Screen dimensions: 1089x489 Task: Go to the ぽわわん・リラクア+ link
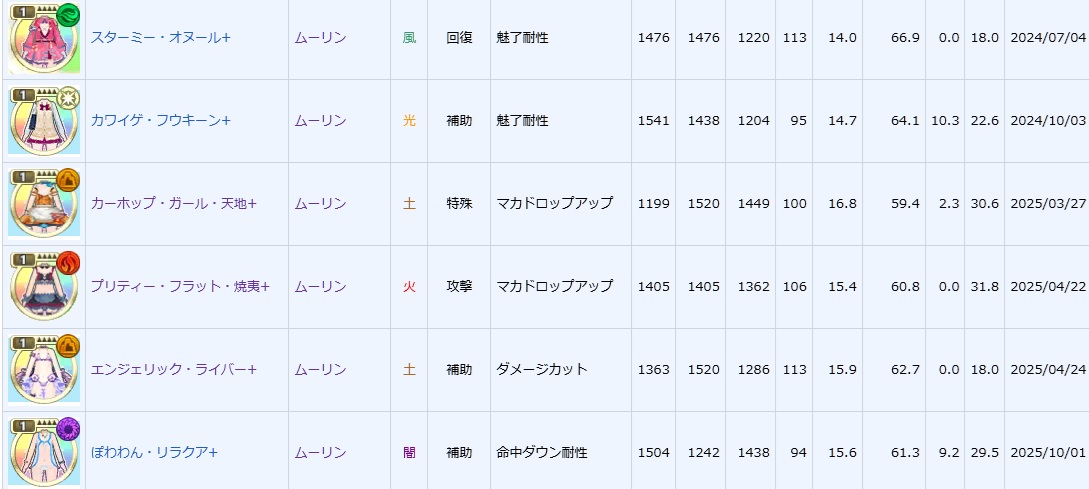(x=154, y=453)
